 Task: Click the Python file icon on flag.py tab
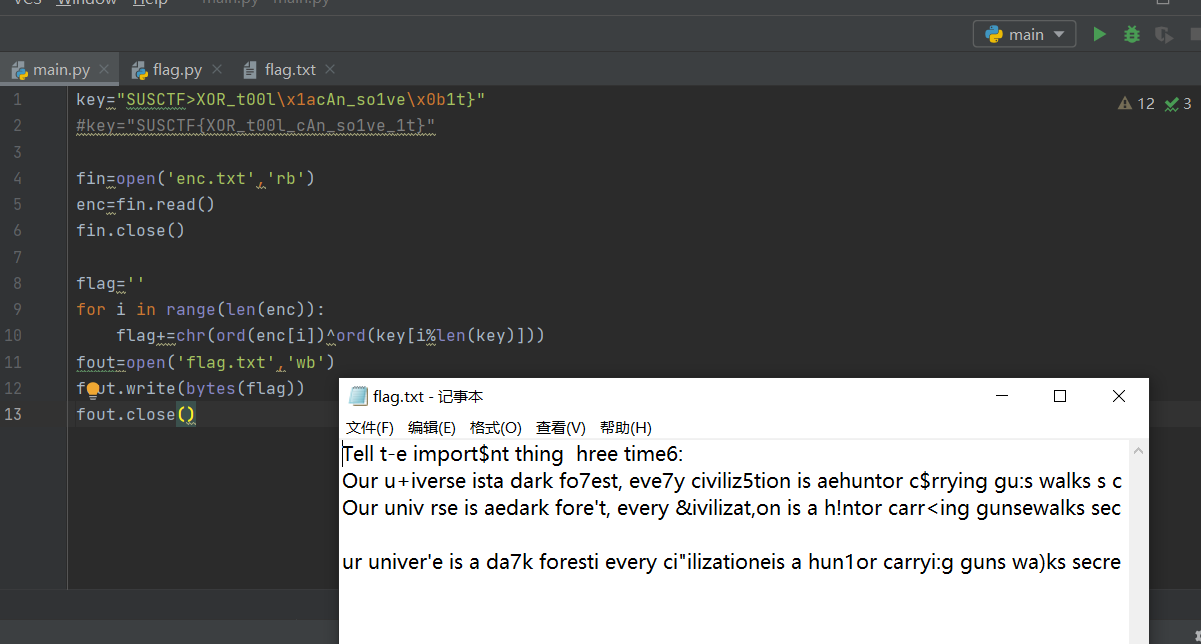click(139, 70)
